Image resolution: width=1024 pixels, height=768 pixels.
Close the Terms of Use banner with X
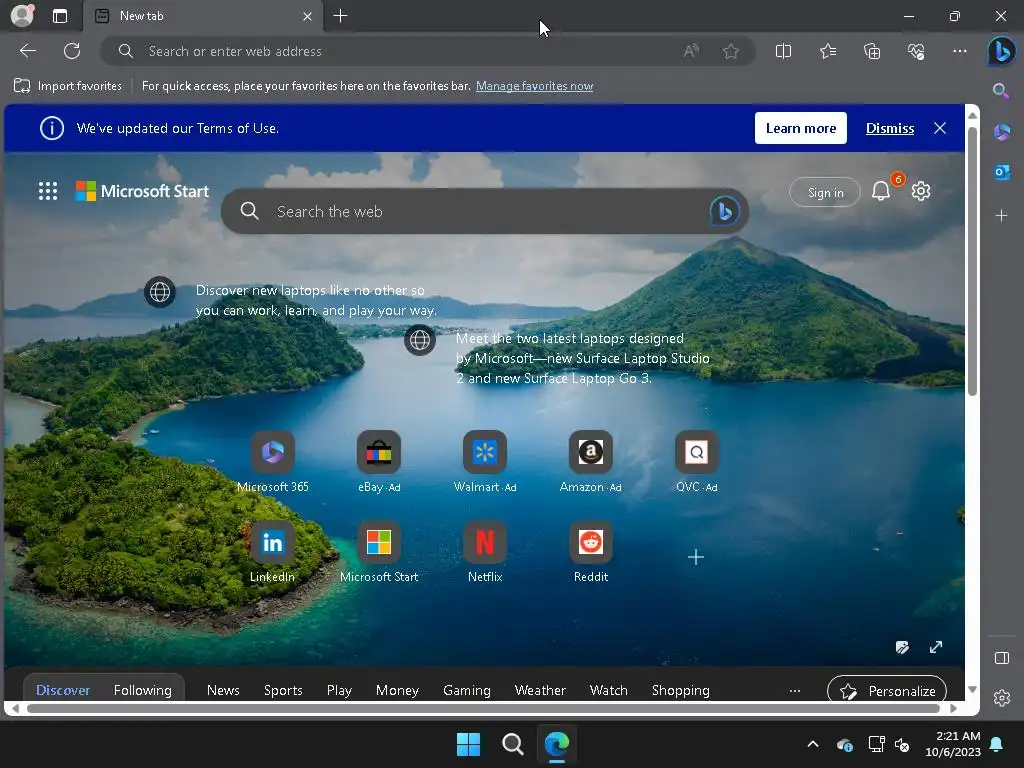pyautogui.click(x=940, y=128)
